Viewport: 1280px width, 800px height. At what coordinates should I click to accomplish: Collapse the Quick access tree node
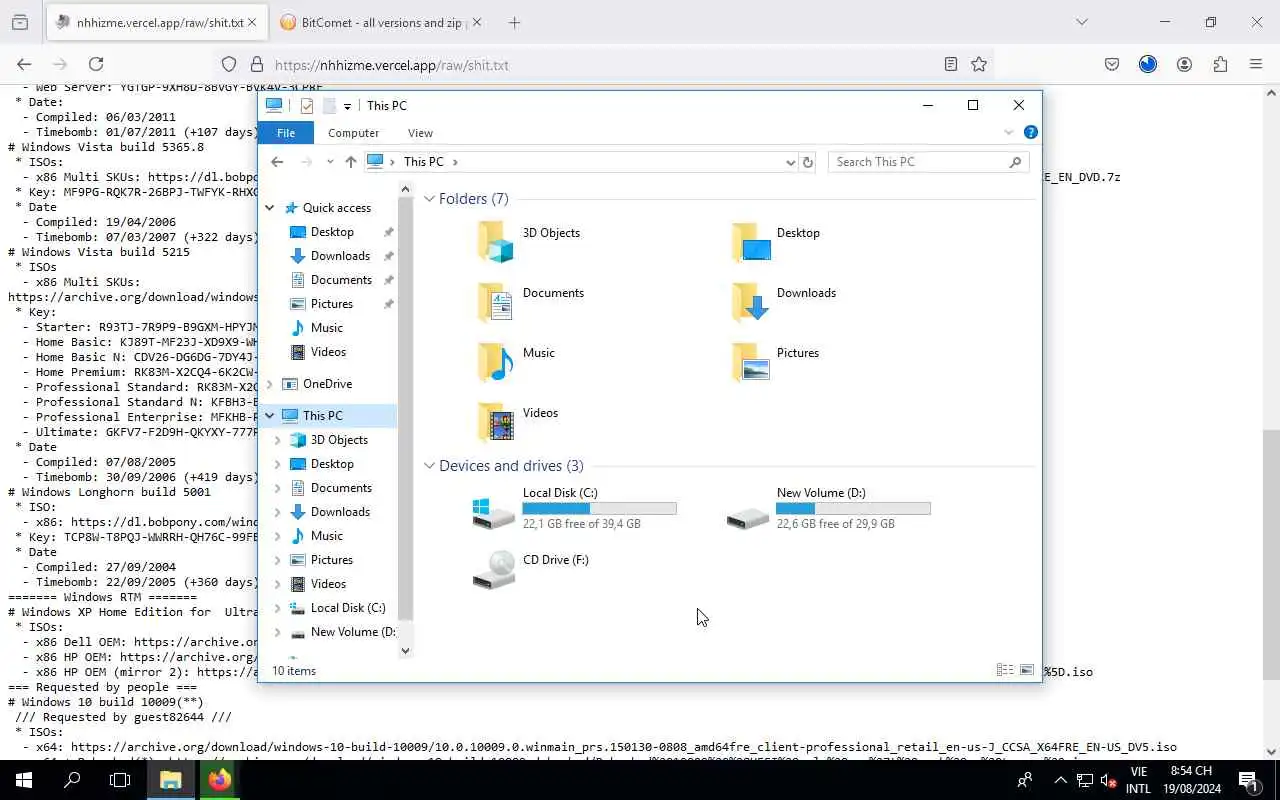[270, 208]
